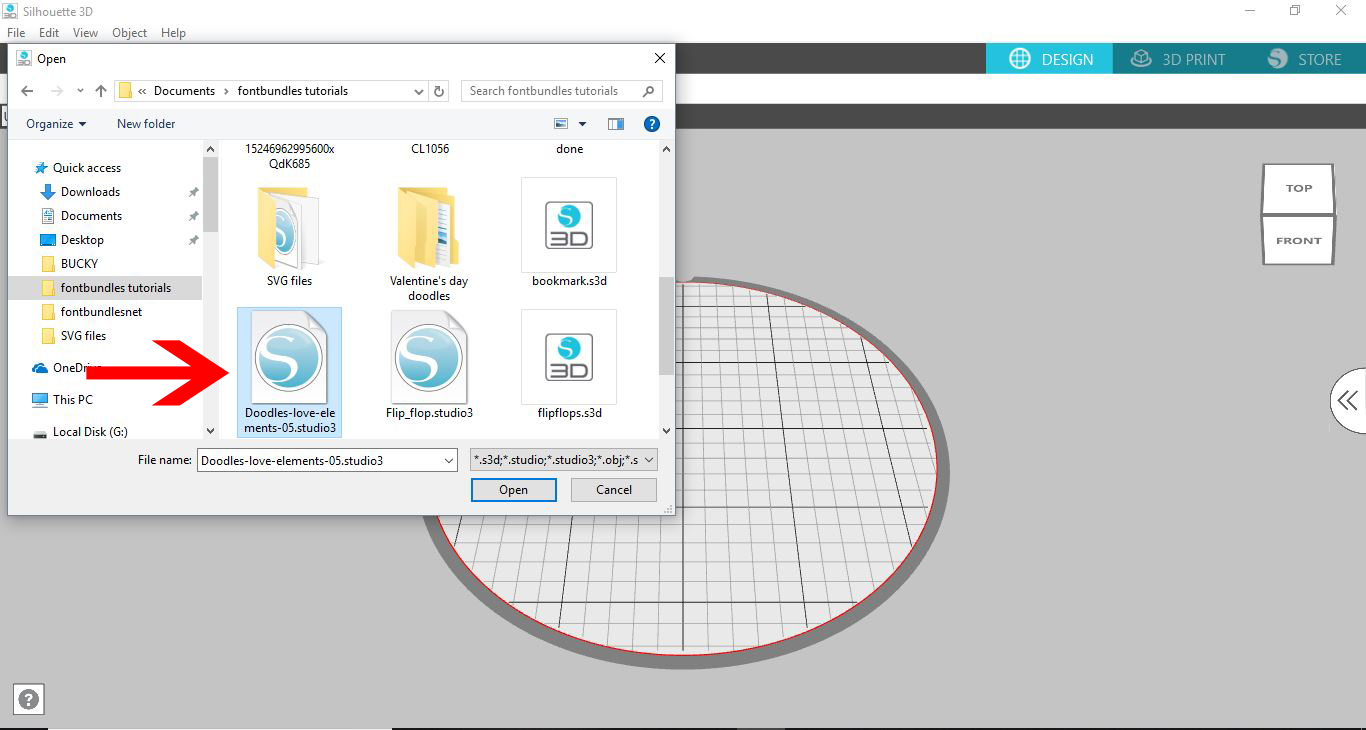Toggle the preview pane icon

(616, 124)
